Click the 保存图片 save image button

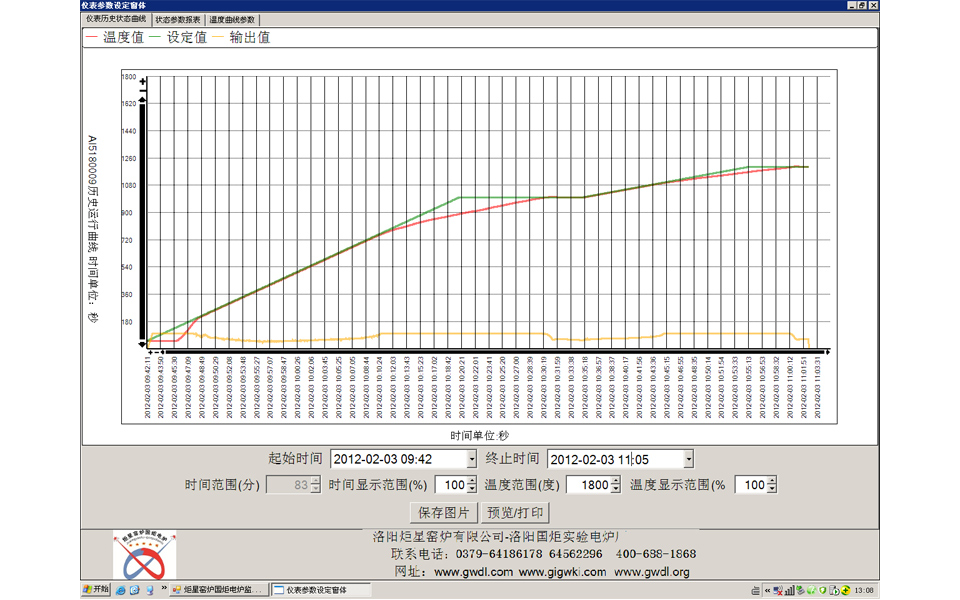click(443, 513)
